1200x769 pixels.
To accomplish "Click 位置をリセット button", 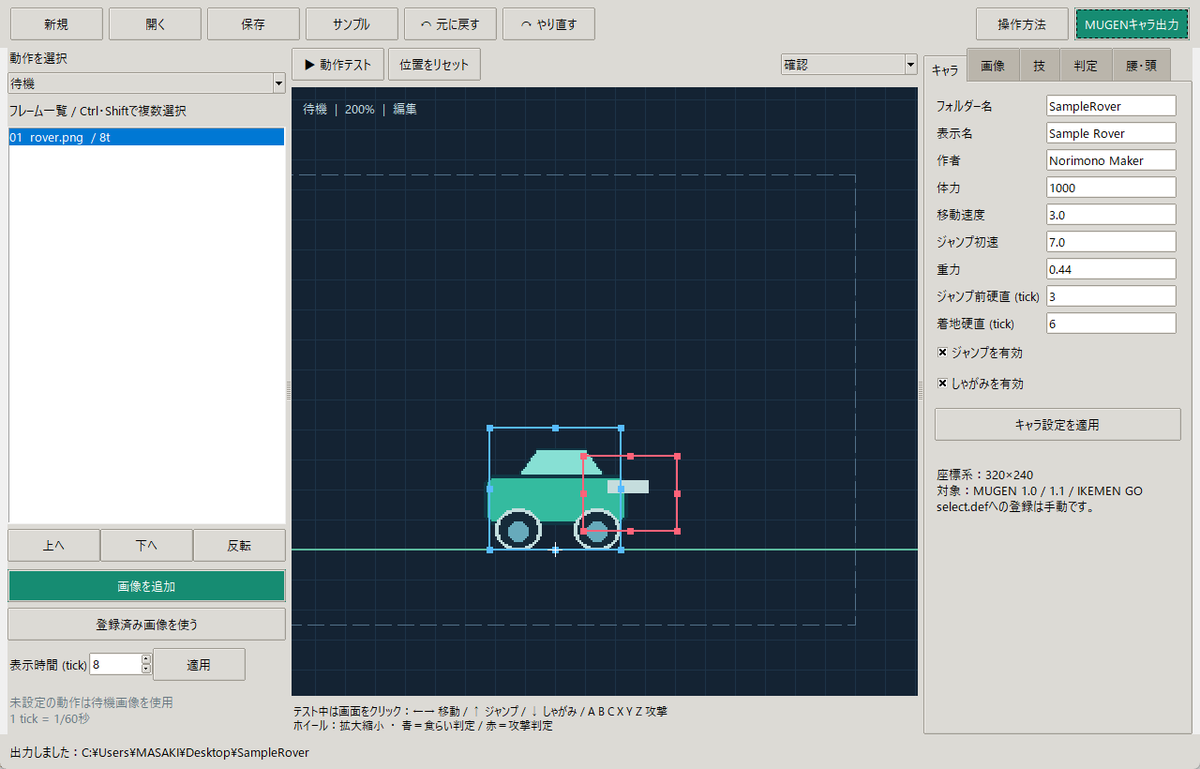I will point(434,65).
